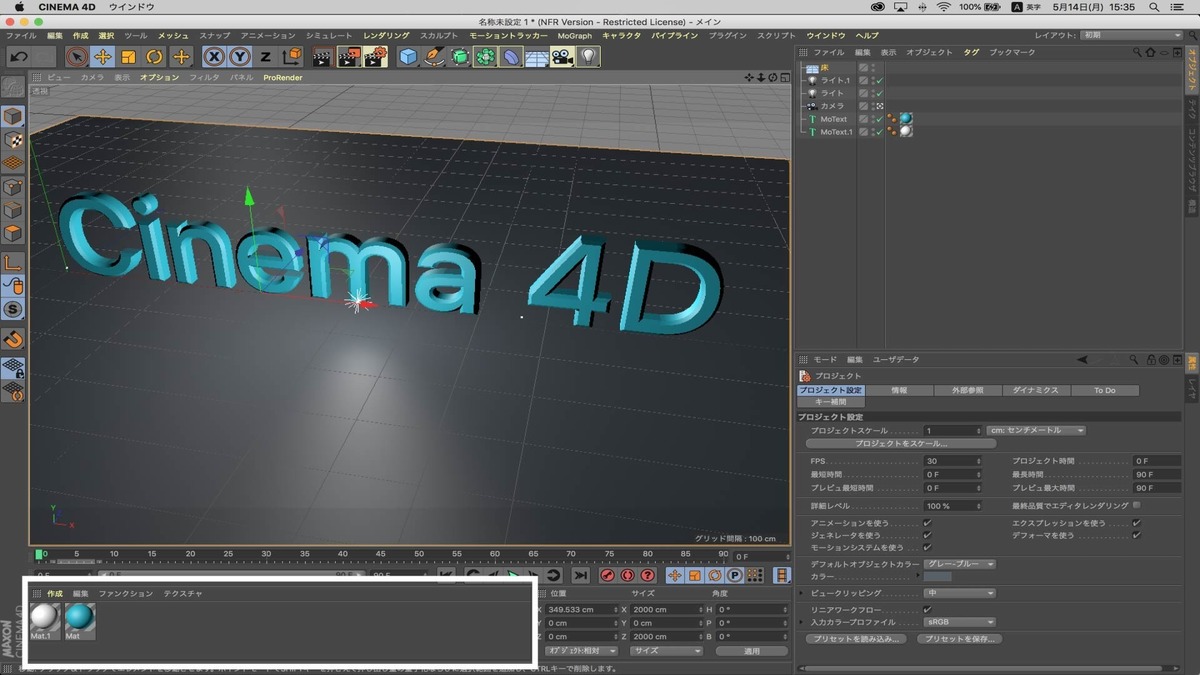Click the green array modeling icon
Image resolution: width=1200 pixels, height=675 pixels.
coord(486,57)
